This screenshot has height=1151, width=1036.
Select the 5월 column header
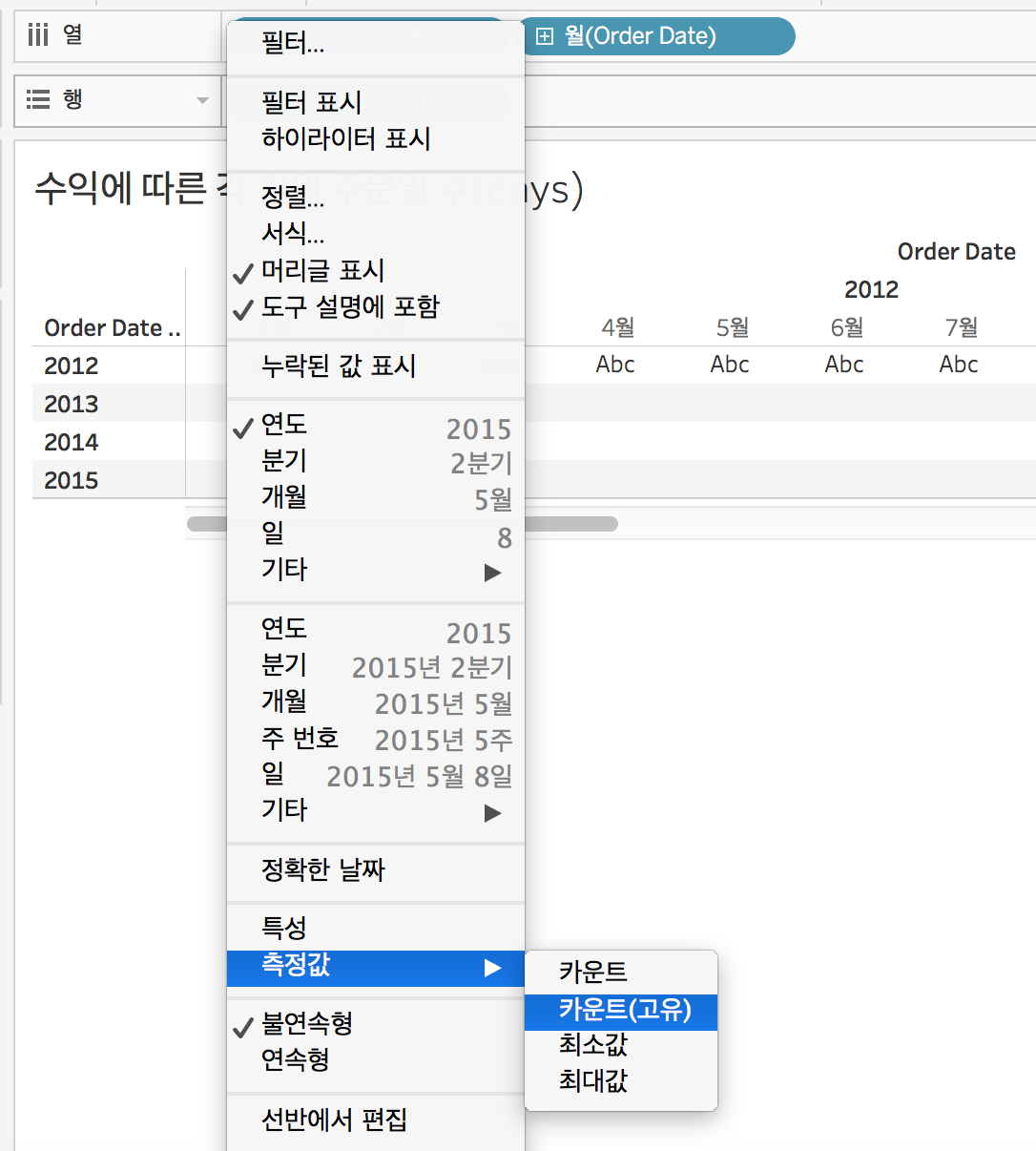coord(732,328)
